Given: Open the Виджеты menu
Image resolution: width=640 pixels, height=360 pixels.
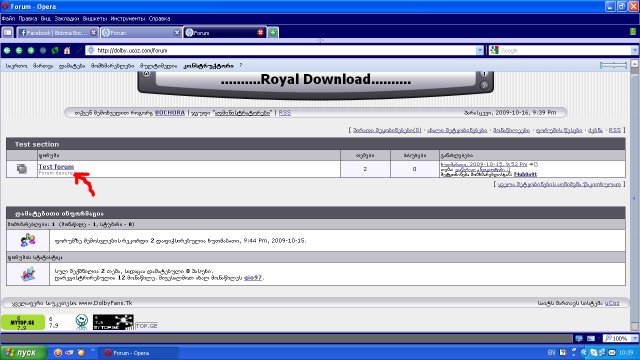Looking at the screenshot, I should coord(95,19).
